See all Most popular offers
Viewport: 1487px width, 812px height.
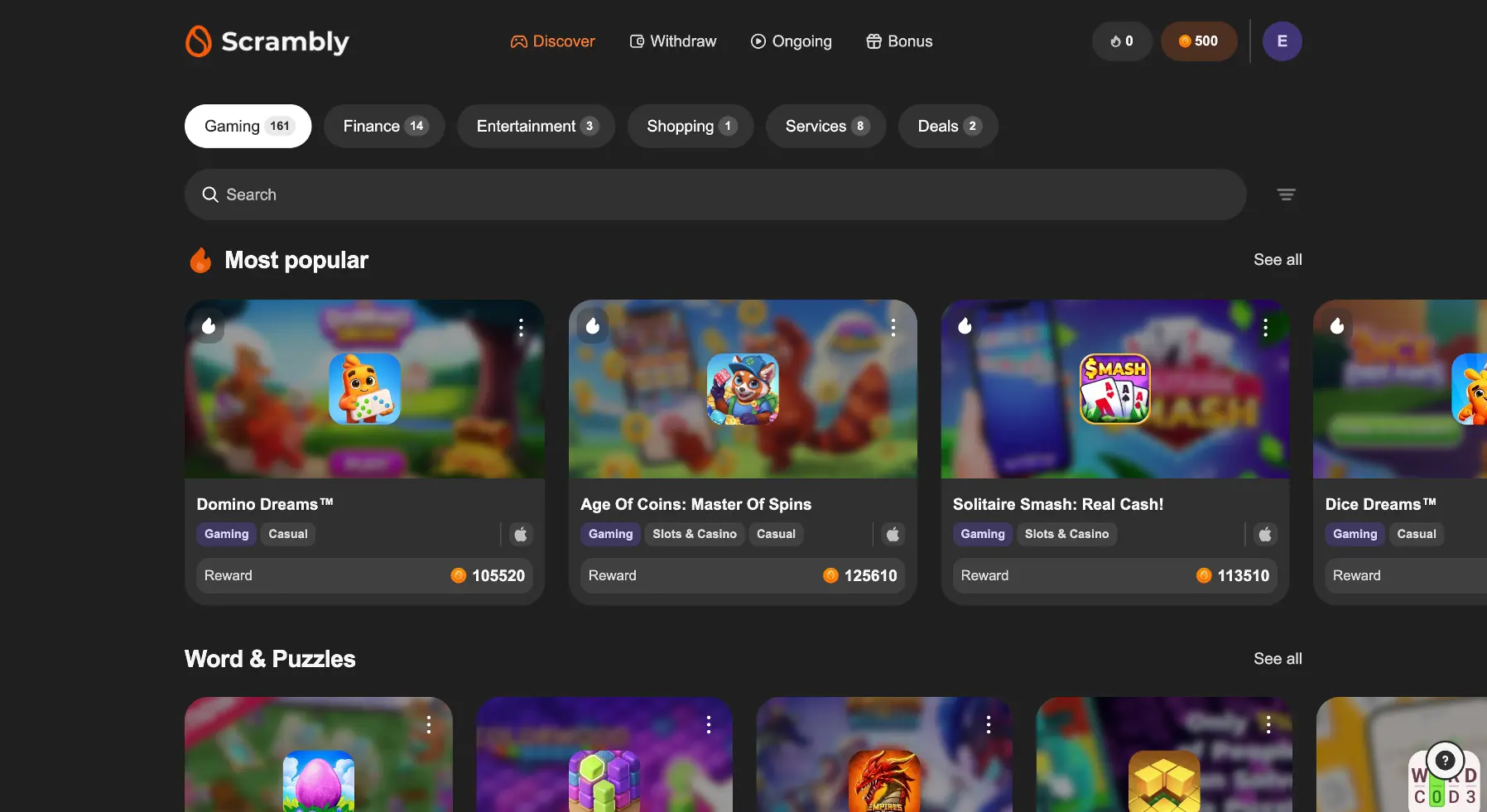tap(1278, 260)
